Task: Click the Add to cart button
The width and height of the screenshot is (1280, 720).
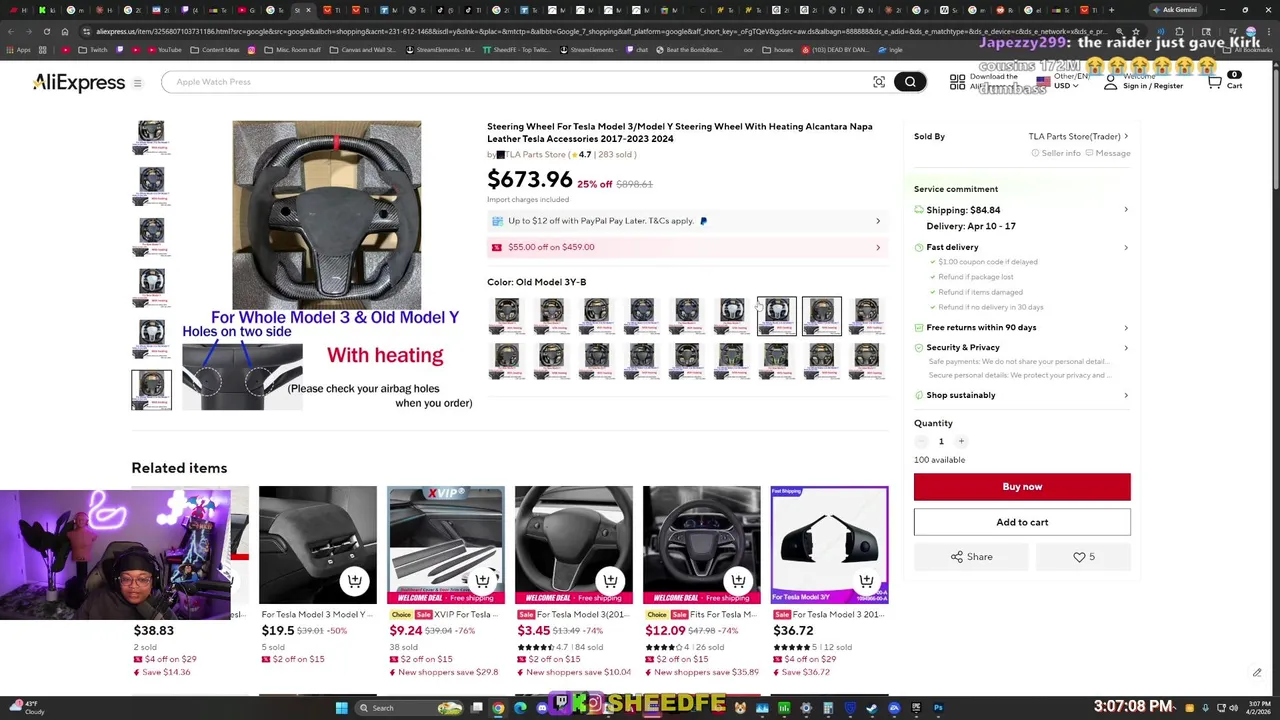Action: coord(1022,522)
